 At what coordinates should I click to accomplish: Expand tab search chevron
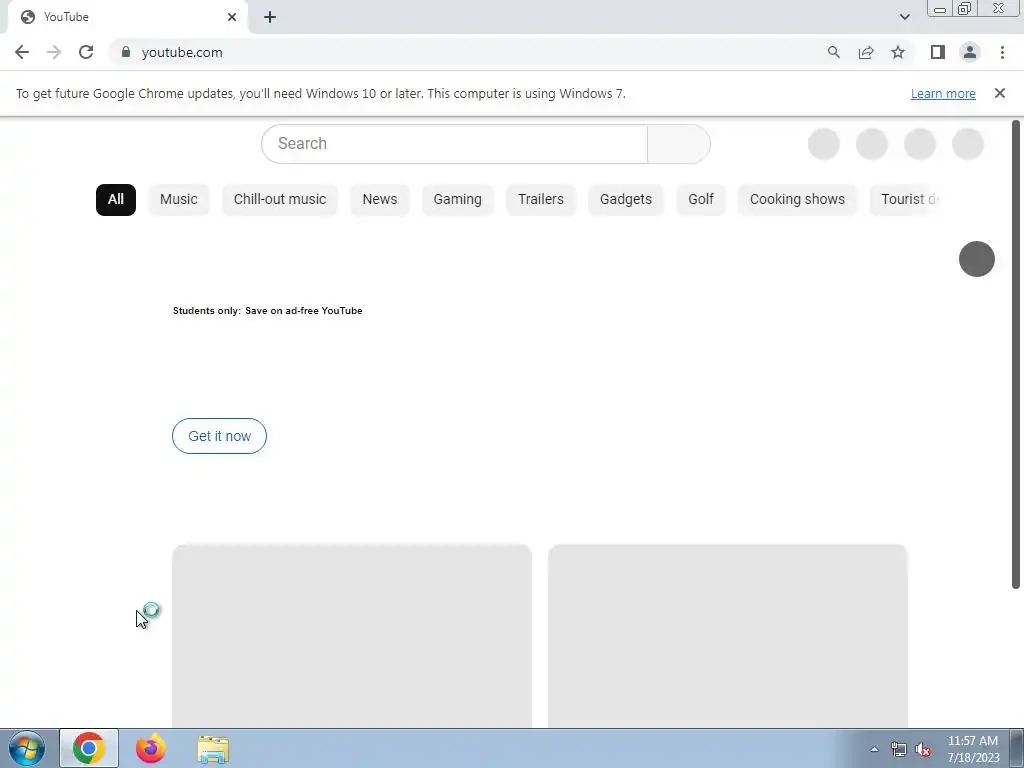(904, 17)
